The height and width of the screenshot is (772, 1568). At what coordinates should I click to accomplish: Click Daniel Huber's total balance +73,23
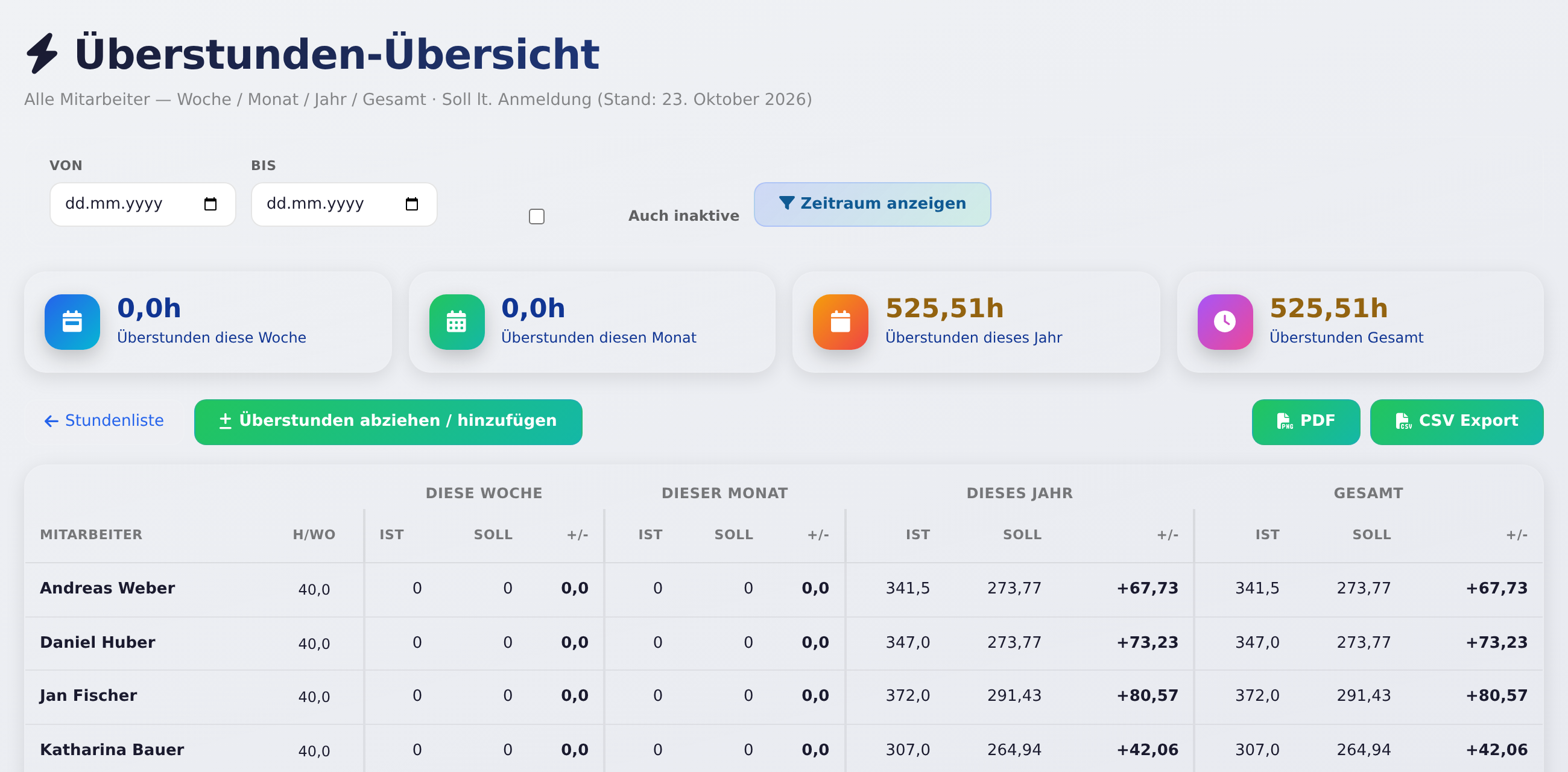(1497, 642)
